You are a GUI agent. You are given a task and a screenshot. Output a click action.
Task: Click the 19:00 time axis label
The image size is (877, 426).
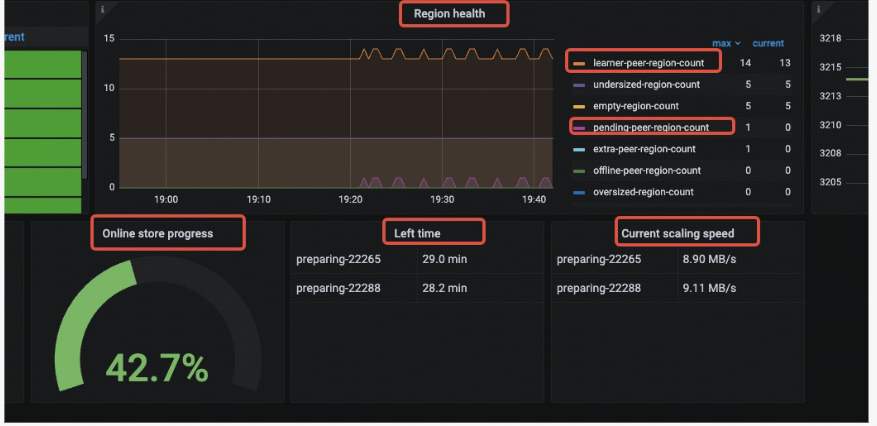(x=166, y=199)
